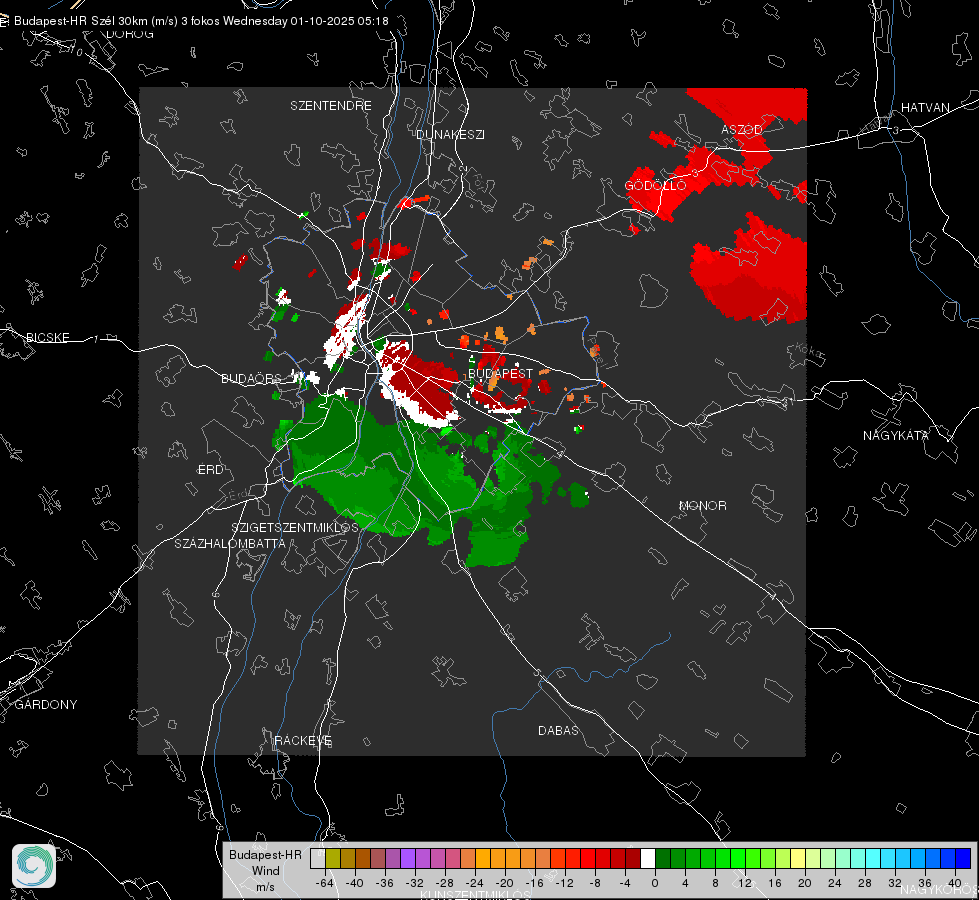979x900 pixels.
Task: Click the ASZÓD map label
Action: pos(742,129)
